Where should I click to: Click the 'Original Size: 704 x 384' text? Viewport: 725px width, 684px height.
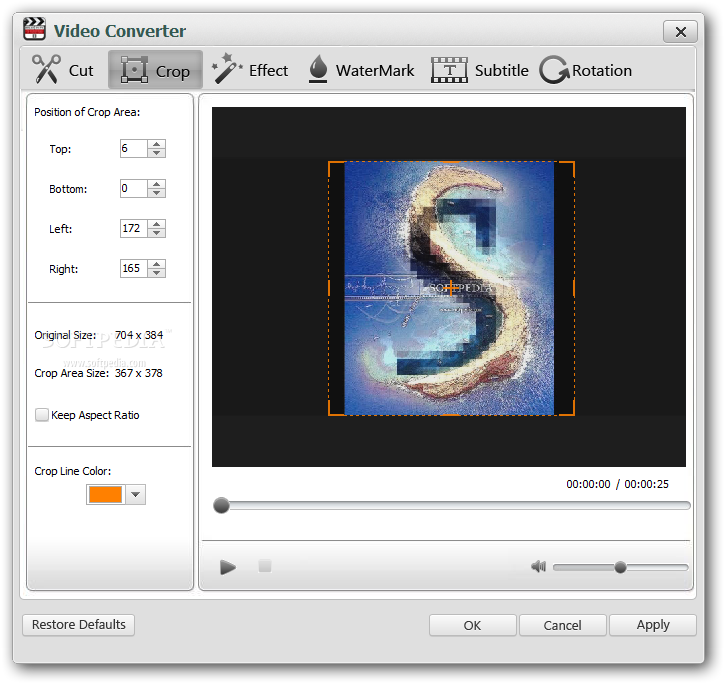click(x=98, y=335)
